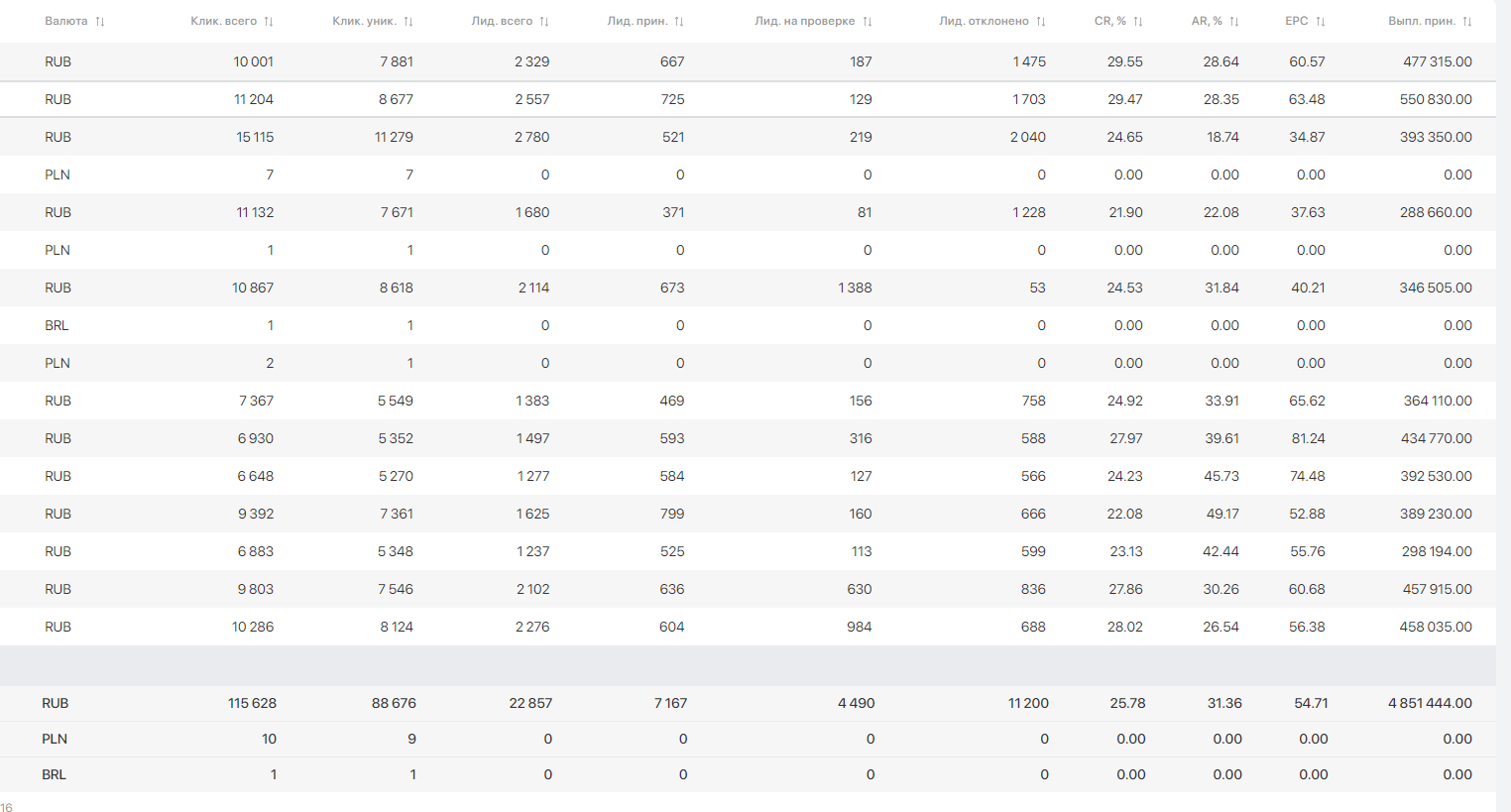Click the total payout value 4 851 444.00
Image resolution: width=1511 pixels, height=812 pixels.
(1430, 703)
